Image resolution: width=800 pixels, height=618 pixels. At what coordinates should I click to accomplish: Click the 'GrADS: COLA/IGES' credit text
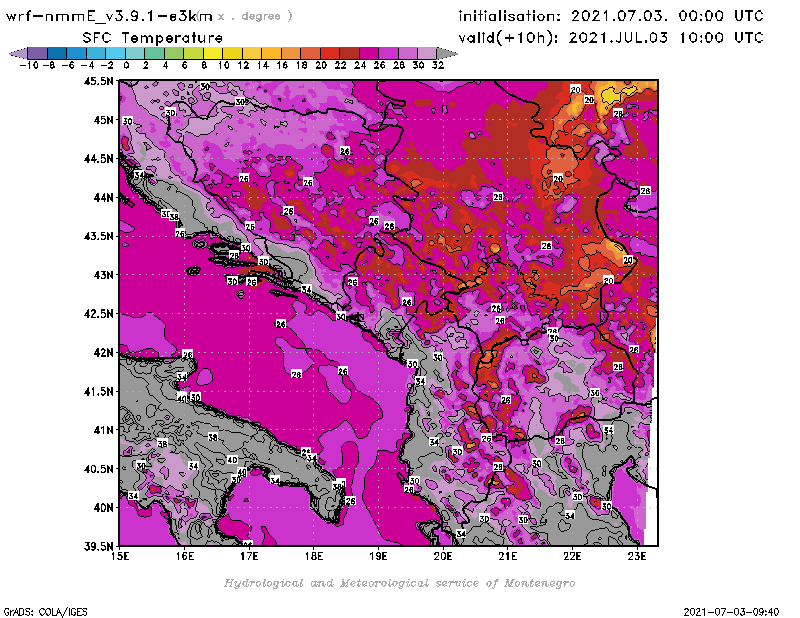(x=46, y=612)
